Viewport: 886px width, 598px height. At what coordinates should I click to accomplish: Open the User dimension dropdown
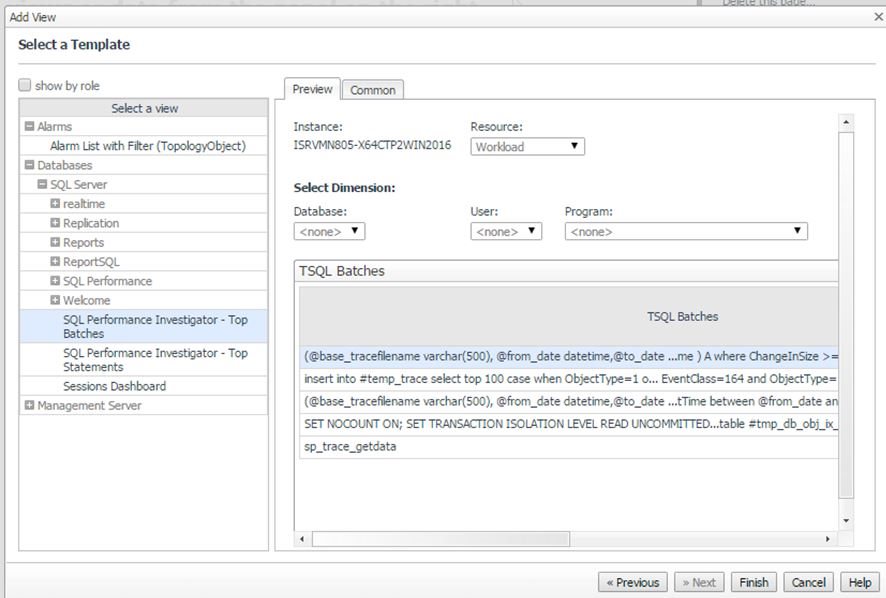point(506,231)
